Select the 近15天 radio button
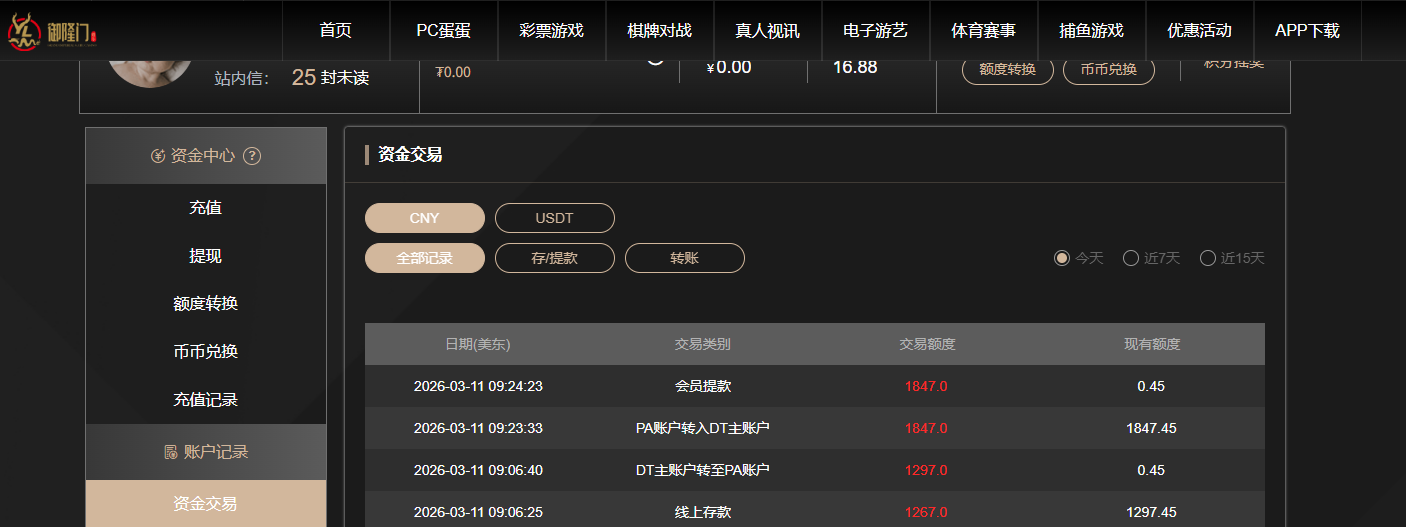Image resolution: width=1406 pixels, height=527 pixels. 1208,258
